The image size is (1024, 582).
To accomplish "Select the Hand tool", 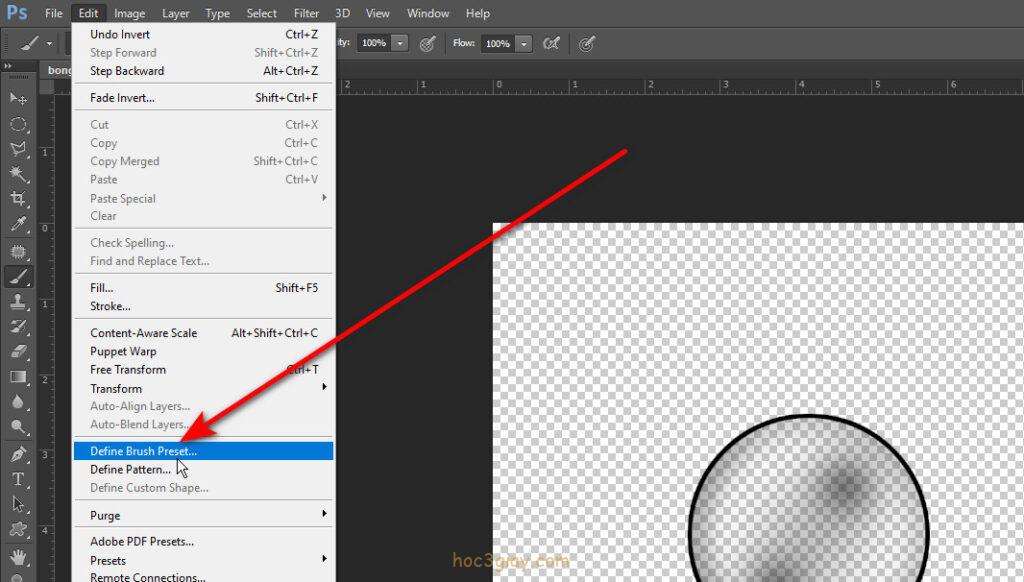I will click(x=18, y=555).
